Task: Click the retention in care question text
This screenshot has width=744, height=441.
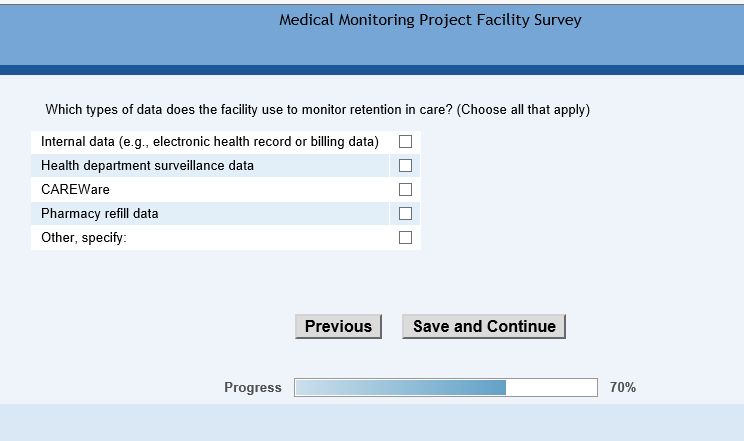Action: (x=317, y=109)
